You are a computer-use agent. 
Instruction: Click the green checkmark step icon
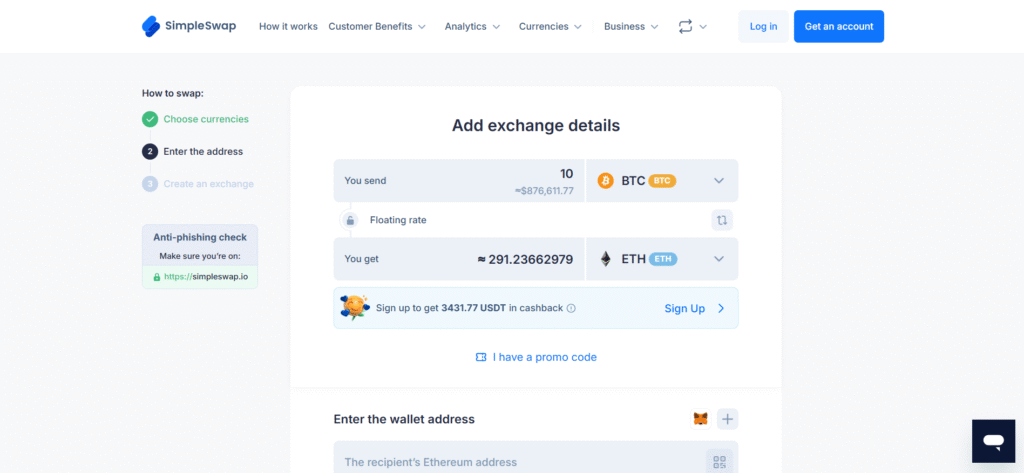coord(150,120)
